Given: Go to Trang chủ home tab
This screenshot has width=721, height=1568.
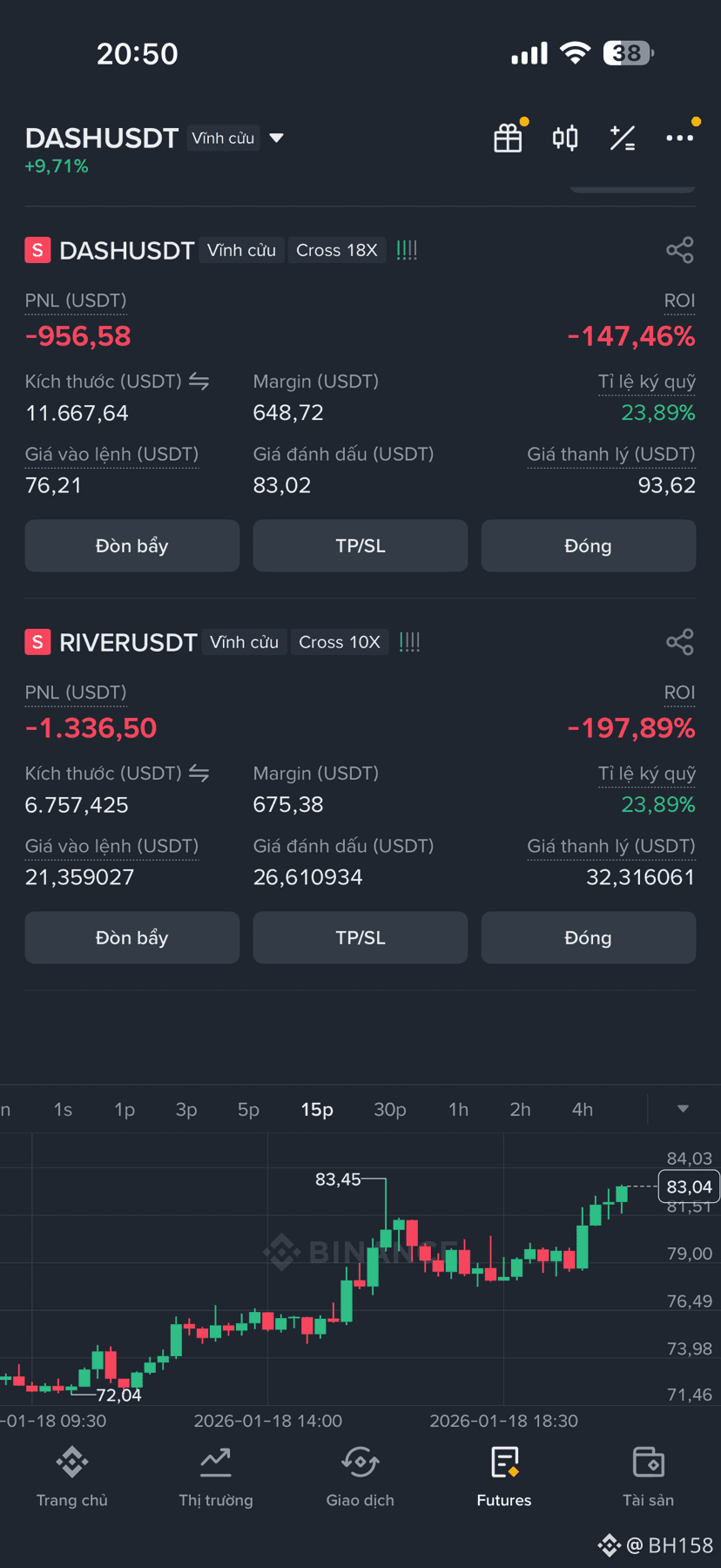Looking at the screenshot, I should 72,1477.
